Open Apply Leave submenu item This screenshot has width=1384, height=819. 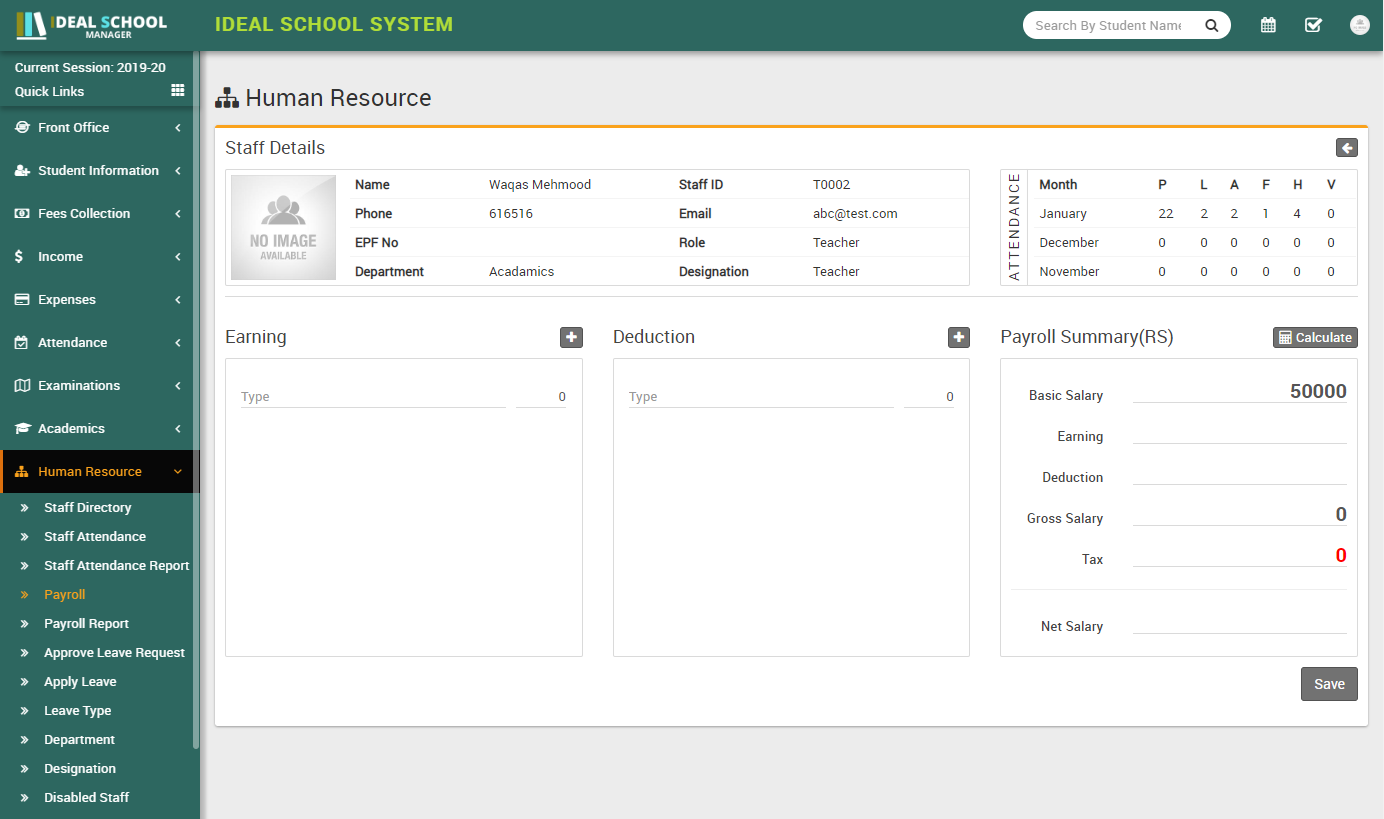[x=80, y=682]
